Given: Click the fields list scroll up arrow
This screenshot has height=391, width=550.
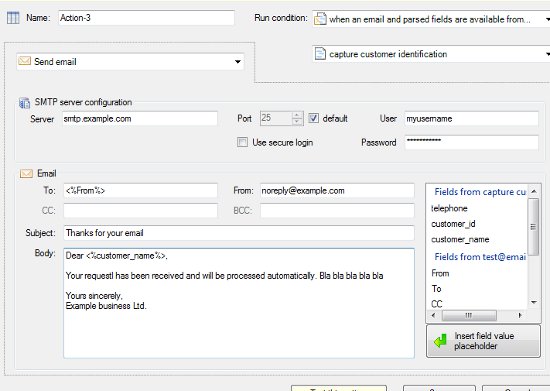Looking at the screenshot, I should coord(534,191).
